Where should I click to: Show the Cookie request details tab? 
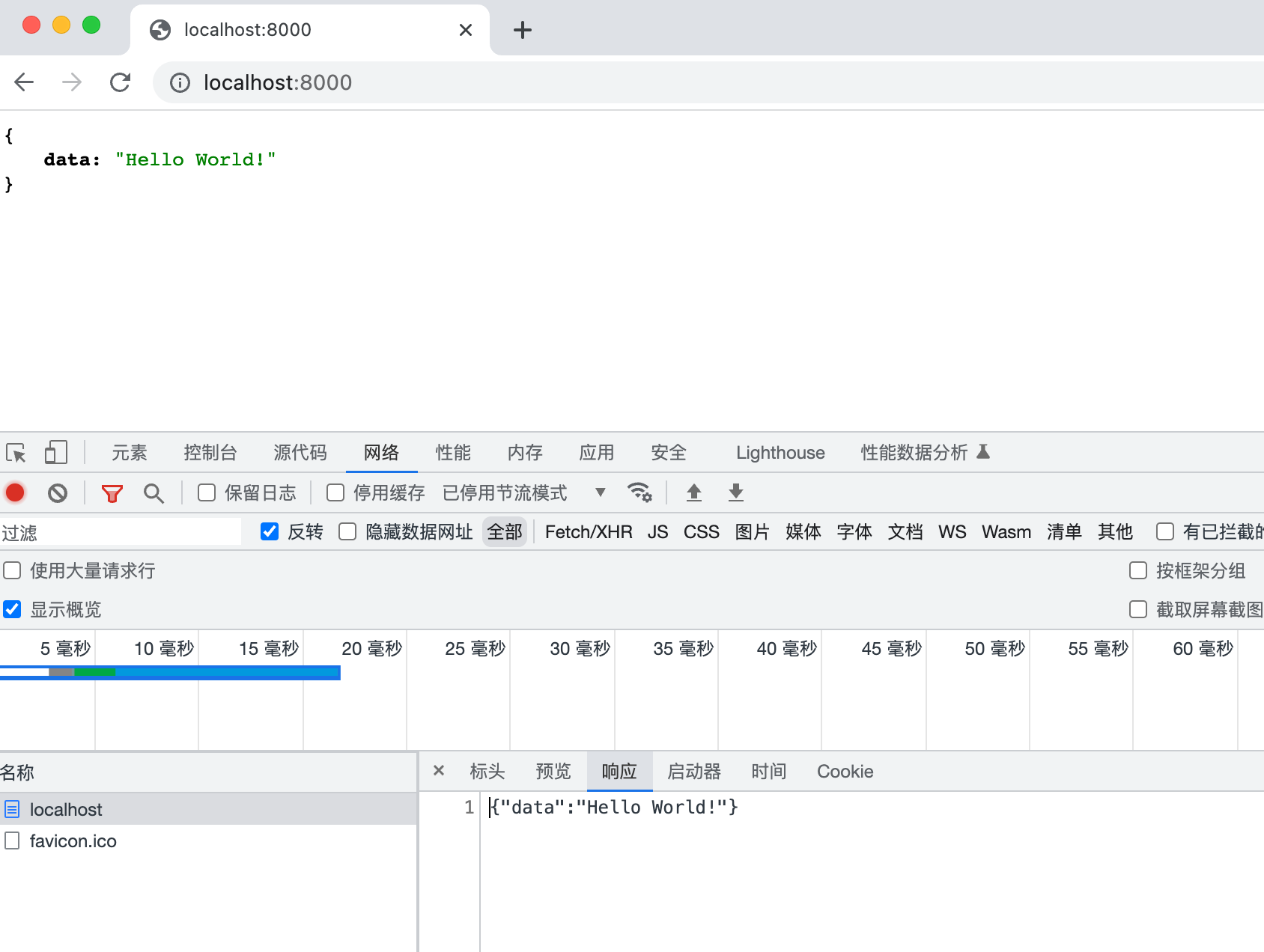[x=845, y=772]
